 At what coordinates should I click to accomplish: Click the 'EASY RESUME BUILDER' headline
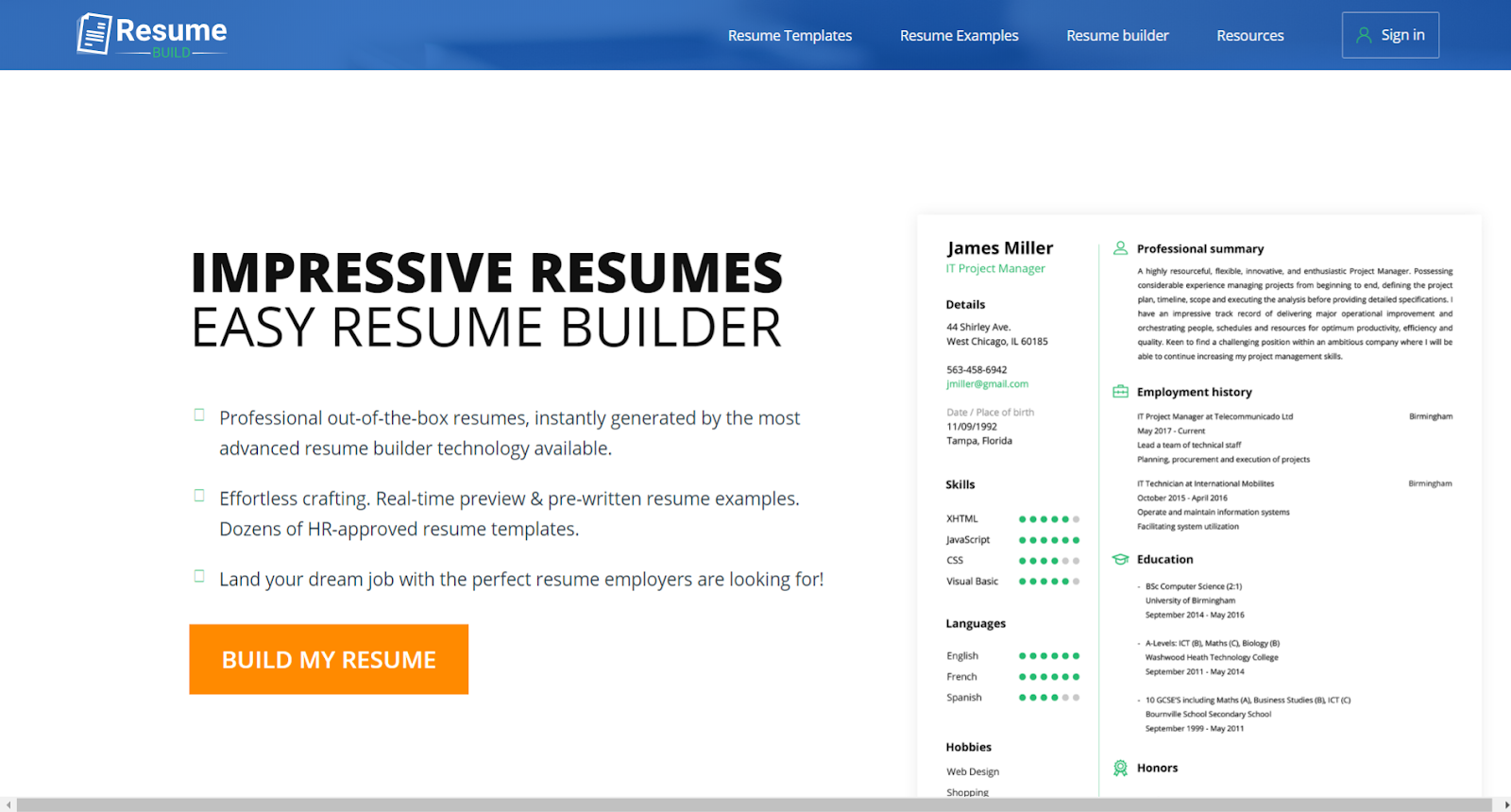pos(486,328)
